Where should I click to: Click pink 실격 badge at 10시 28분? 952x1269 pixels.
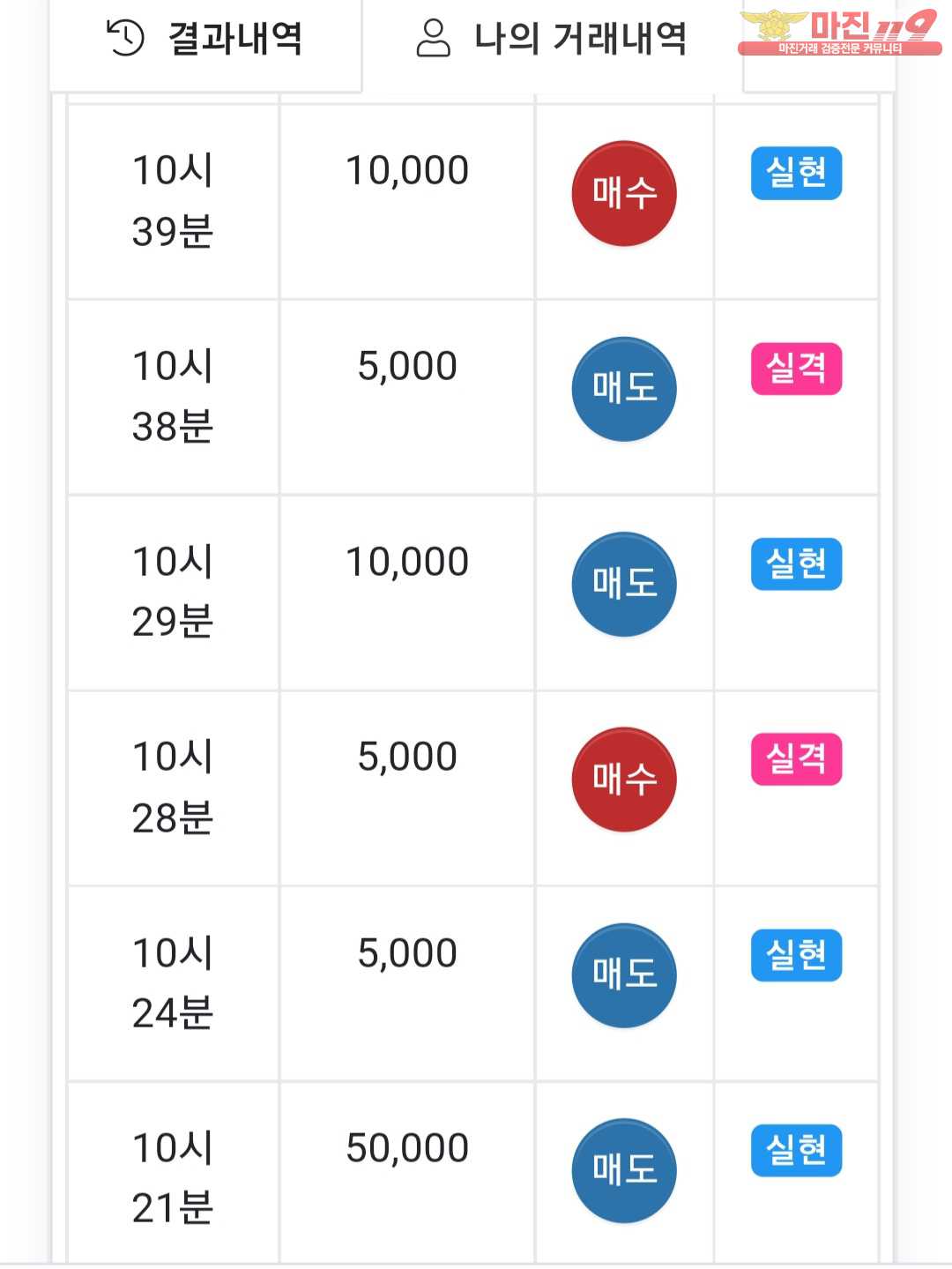pos(796,759)
